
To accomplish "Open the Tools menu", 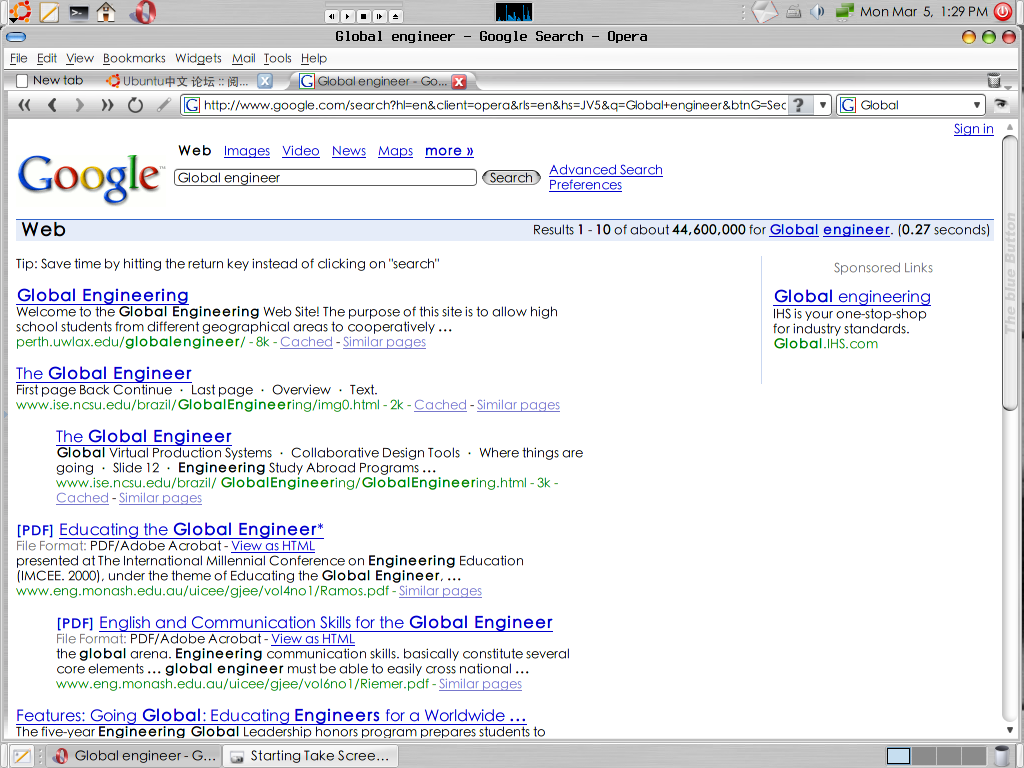I will (x=277, y=58).
